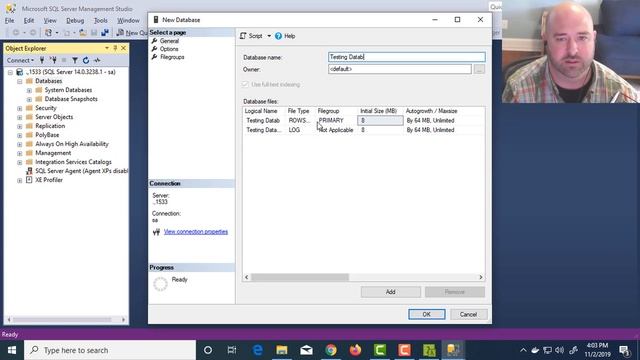The width and height of the screenshot is (640, 360).
Task: Click the Script icon in New Database toolbar
Action: (x=243, y=36)
